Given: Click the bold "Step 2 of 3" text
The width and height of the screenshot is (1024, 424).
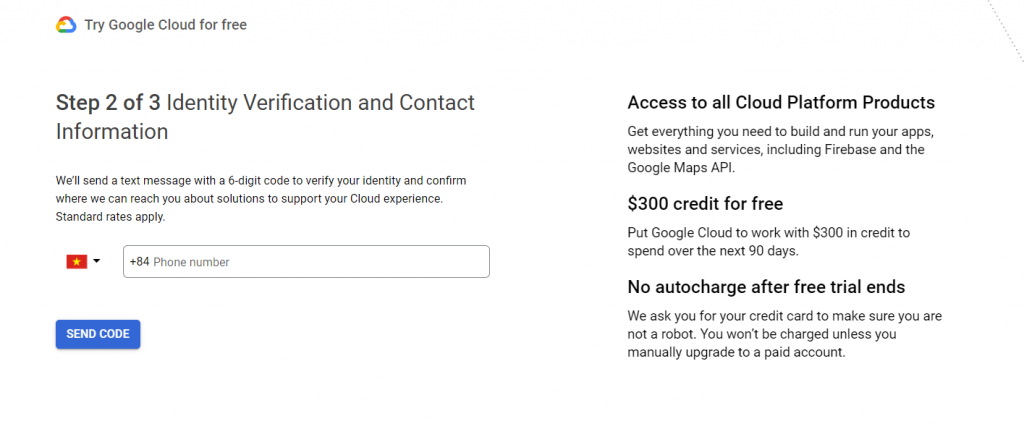Looking at the screenshot, I should click(x=108, y=102).
